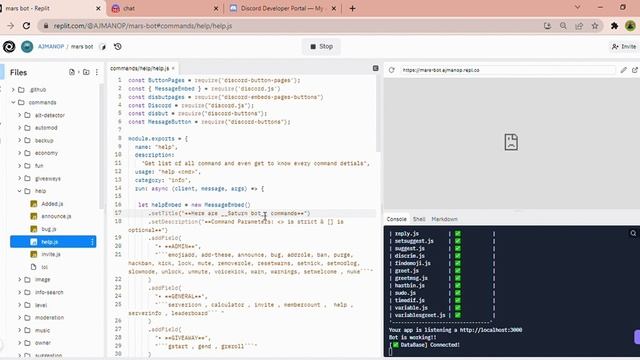
Task: Click the webview URL field
Action: 507,70
